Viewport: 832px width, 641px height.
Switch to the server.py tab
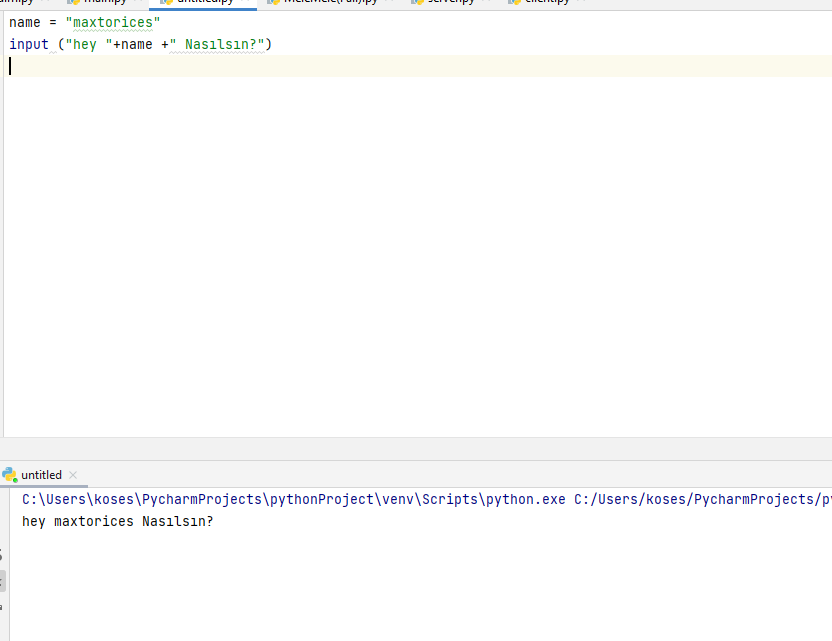pos(450,3)
